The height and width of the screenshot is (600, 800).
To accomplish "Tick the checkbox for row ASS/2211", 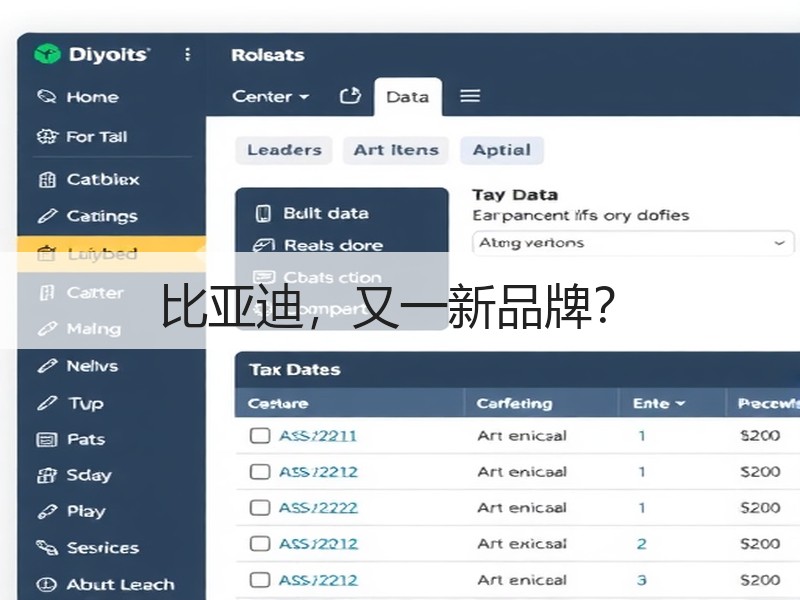I will point(260,436).
